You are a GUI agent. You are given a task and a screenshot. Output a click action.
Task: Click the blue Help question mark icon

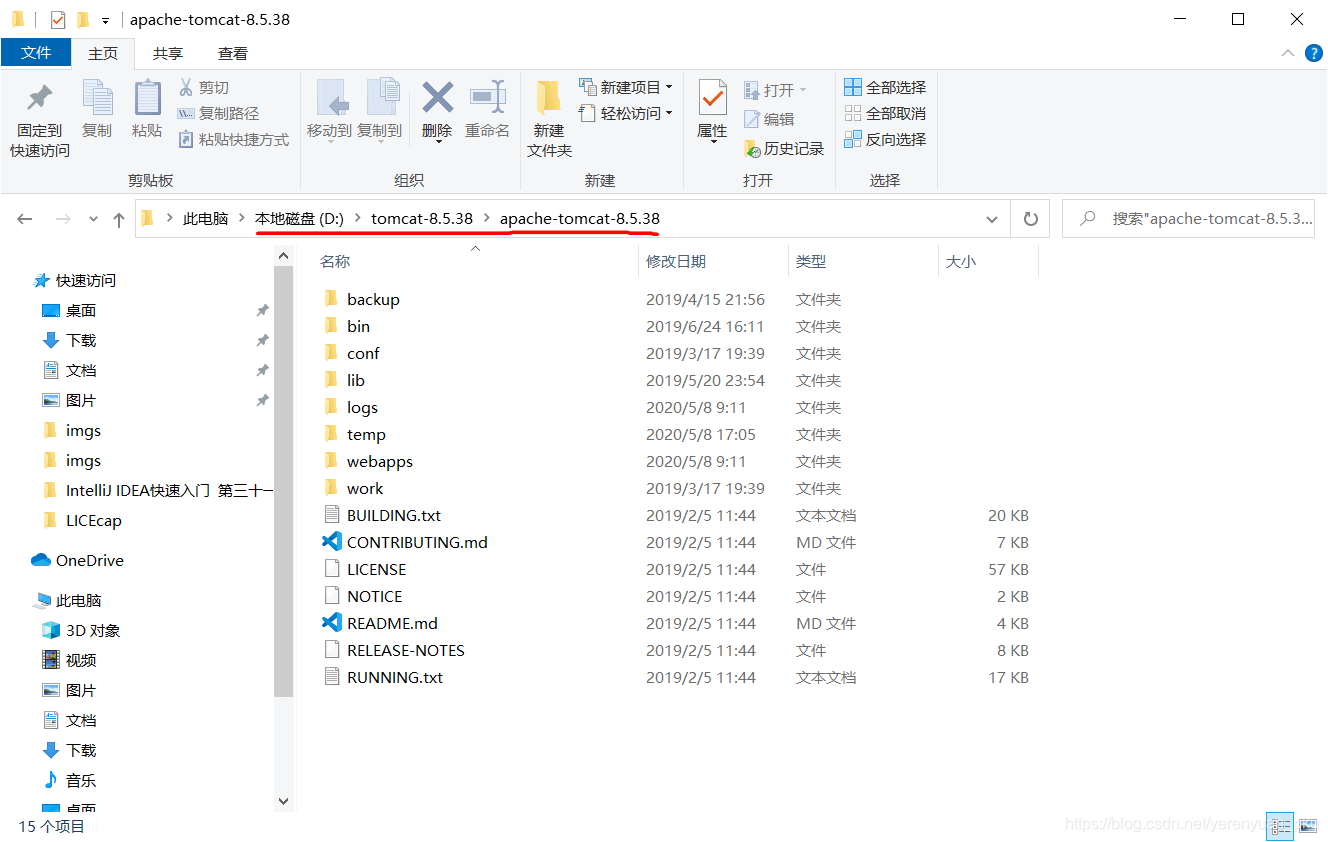(1313, 53)
